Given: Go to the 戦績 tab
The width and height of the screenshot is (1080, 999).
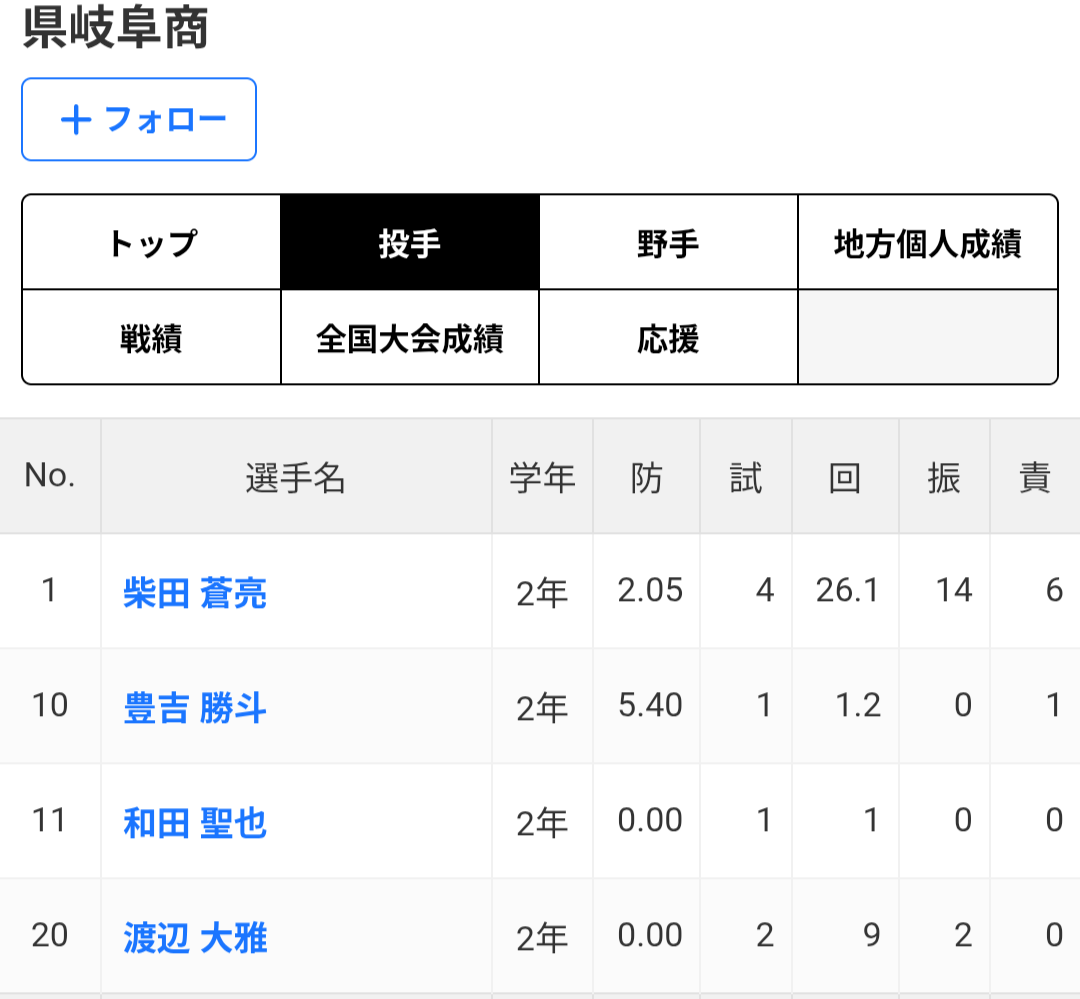Looking at the screenshot, I should 151,338.
